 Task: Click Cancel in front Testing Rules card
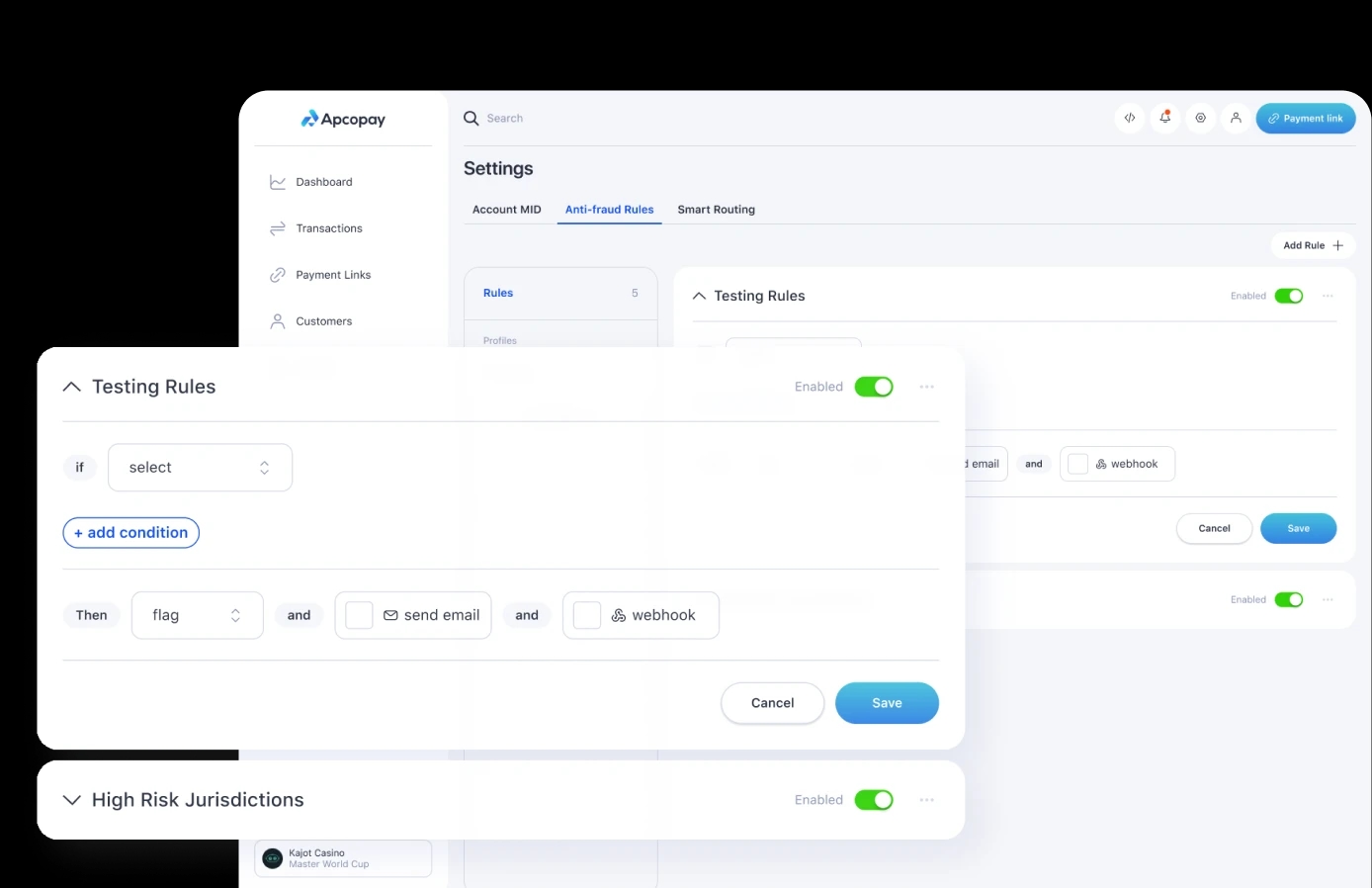[x=773, y=703]
